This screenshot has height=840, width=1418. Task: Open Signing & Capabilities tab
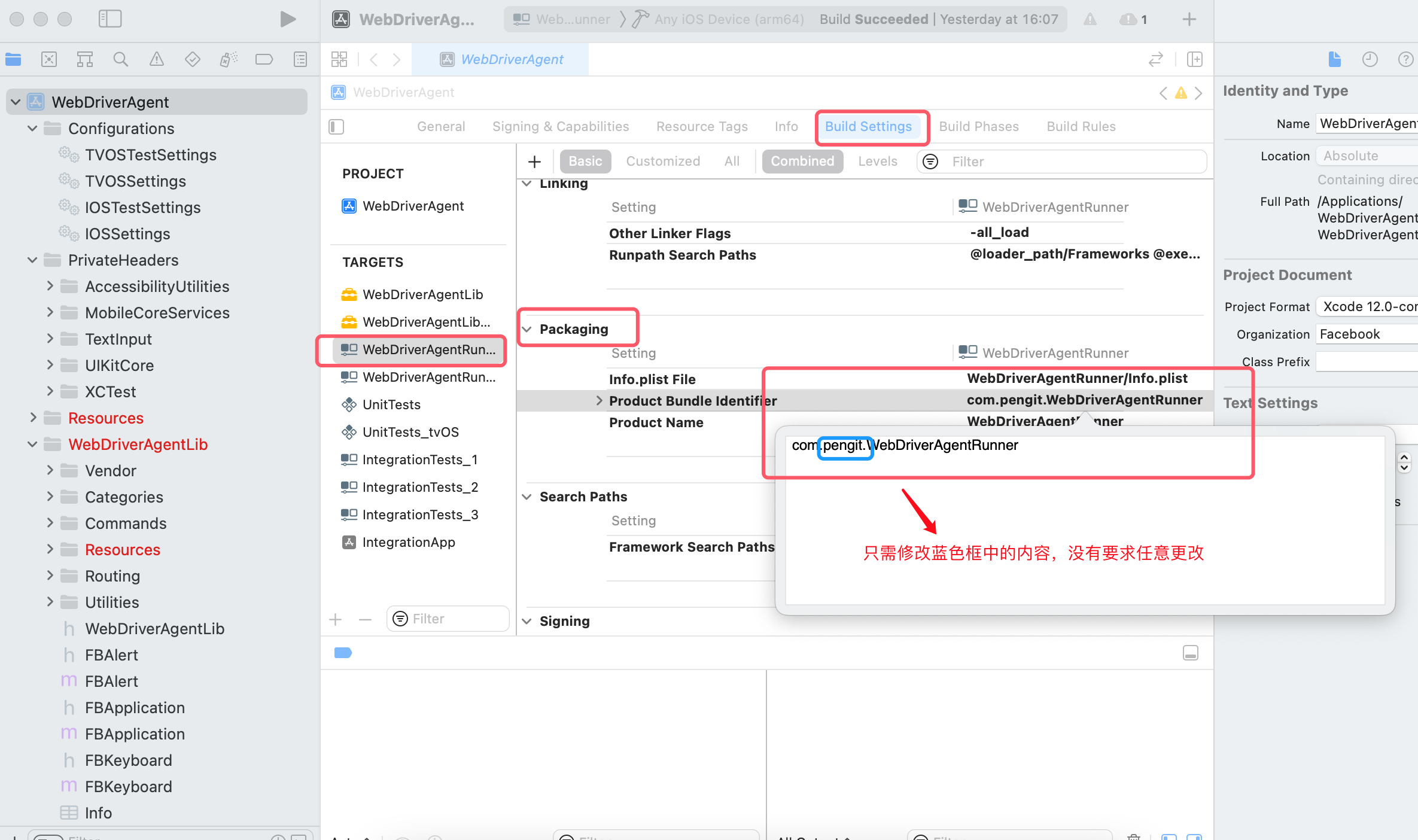pos(561,127)
